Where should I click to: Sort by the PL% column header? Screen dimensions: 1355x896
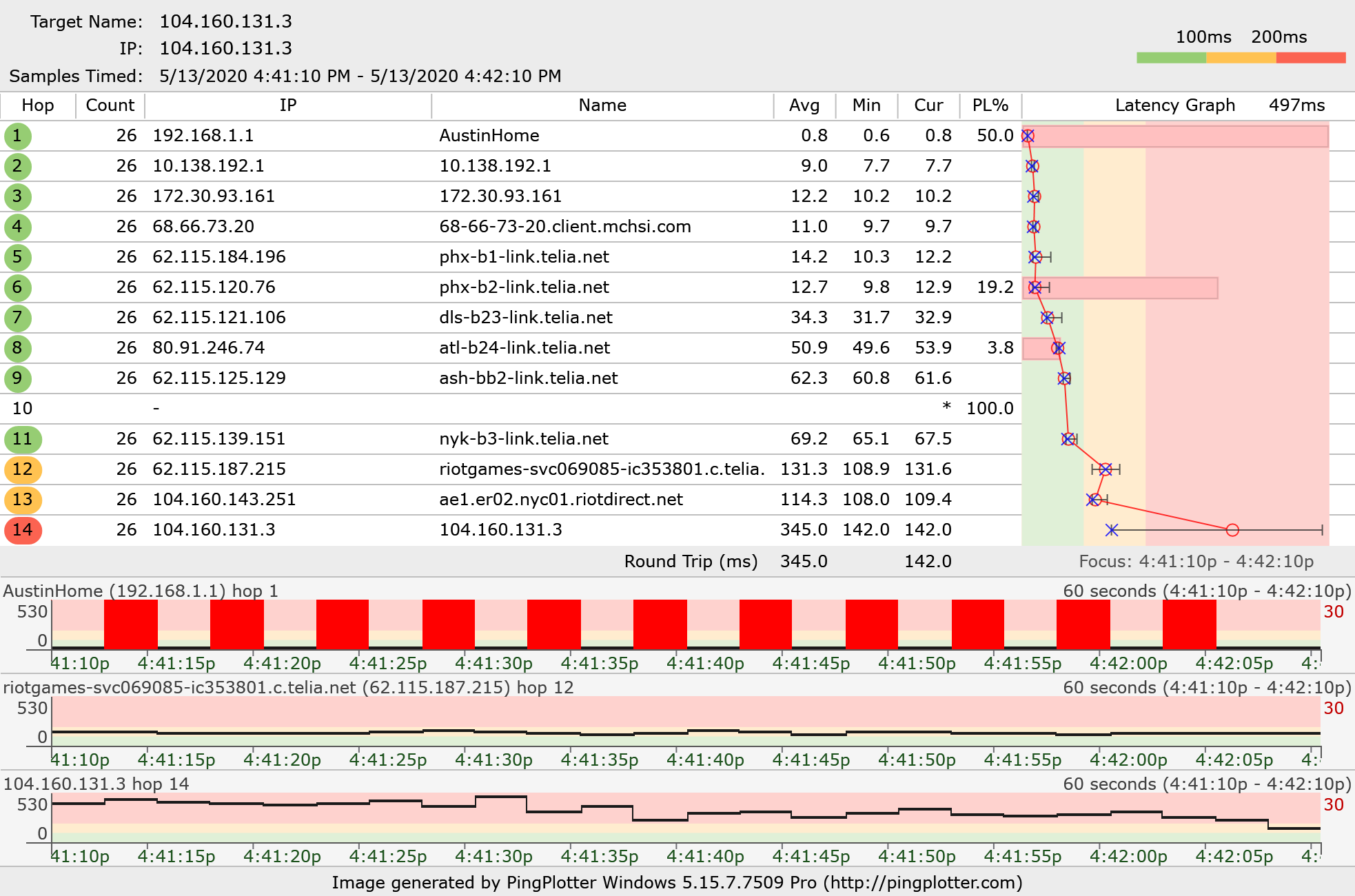click(990, 105)
